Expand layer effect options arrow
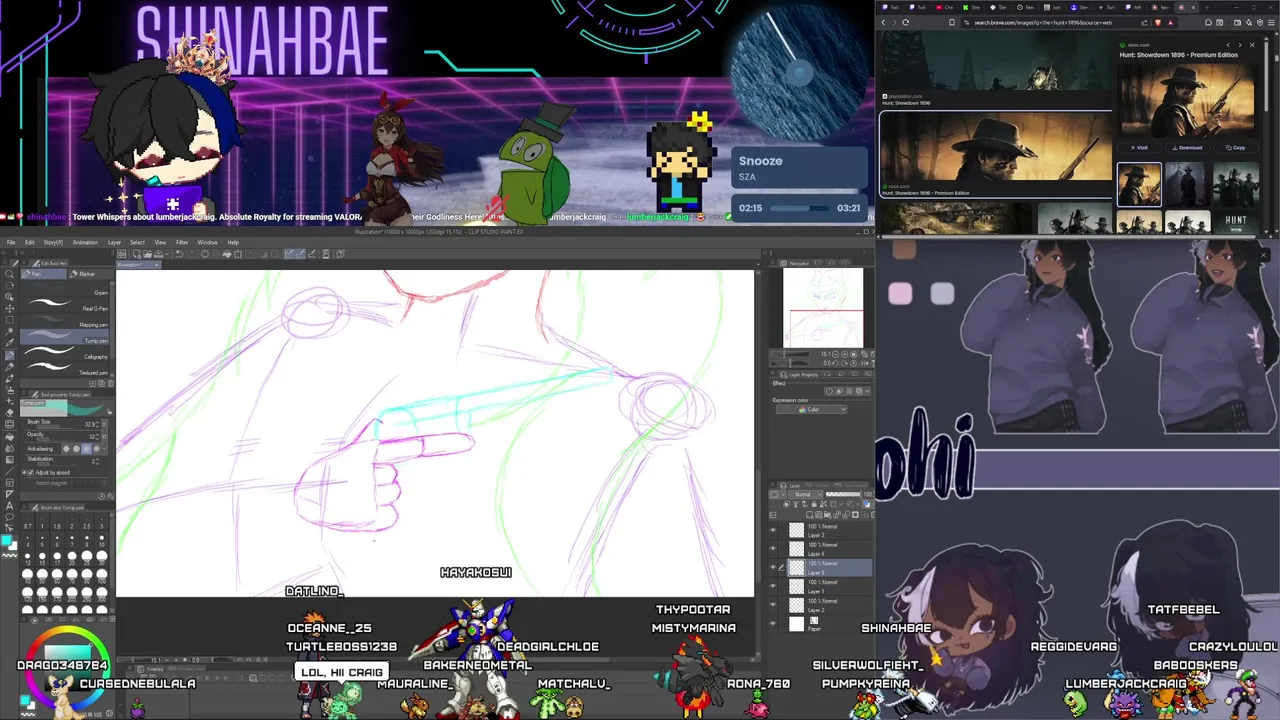Viewport: 1280px width, 720px height. pyautogui.click(x=867, y=391)
